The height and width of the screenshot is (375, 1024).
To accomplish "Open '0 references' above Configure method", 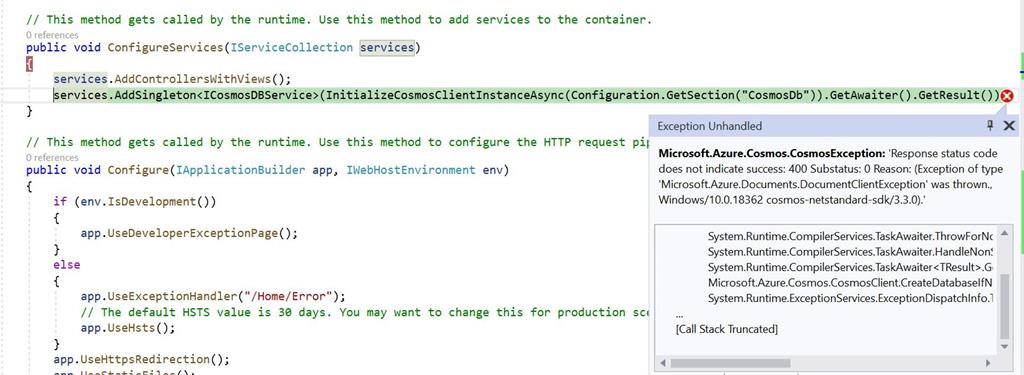I will (x=52, y=157).
